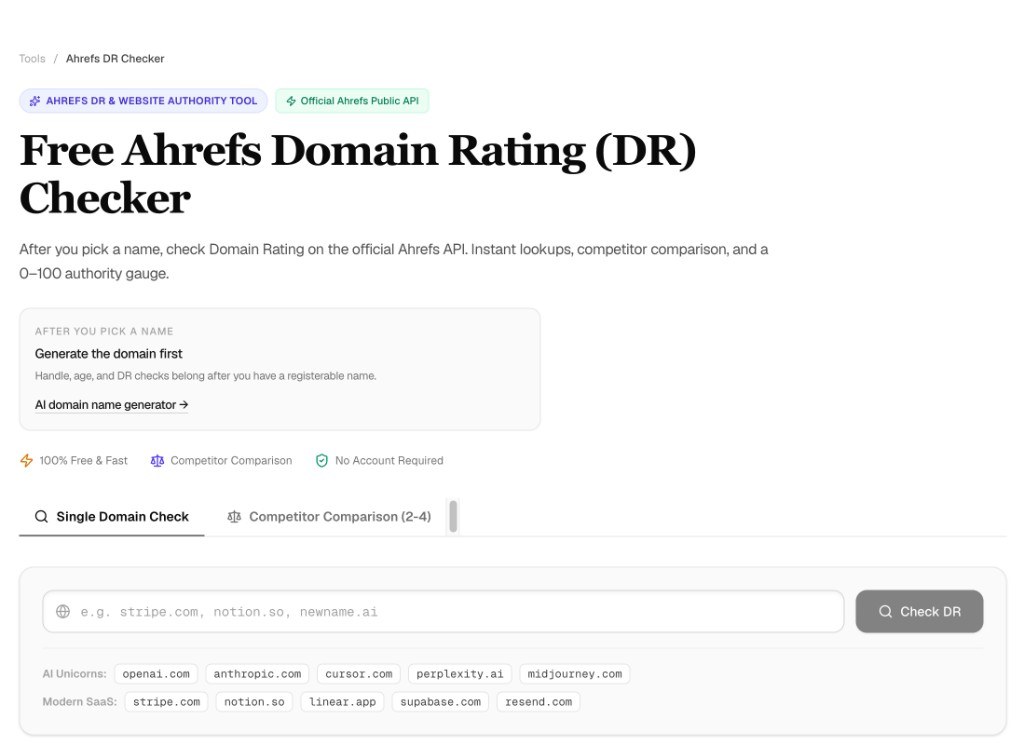This screenshot has width=1024, height=746.
Task: Click the Ahrefs DR Checker breadcrumb
Action: tap(115, 59)
